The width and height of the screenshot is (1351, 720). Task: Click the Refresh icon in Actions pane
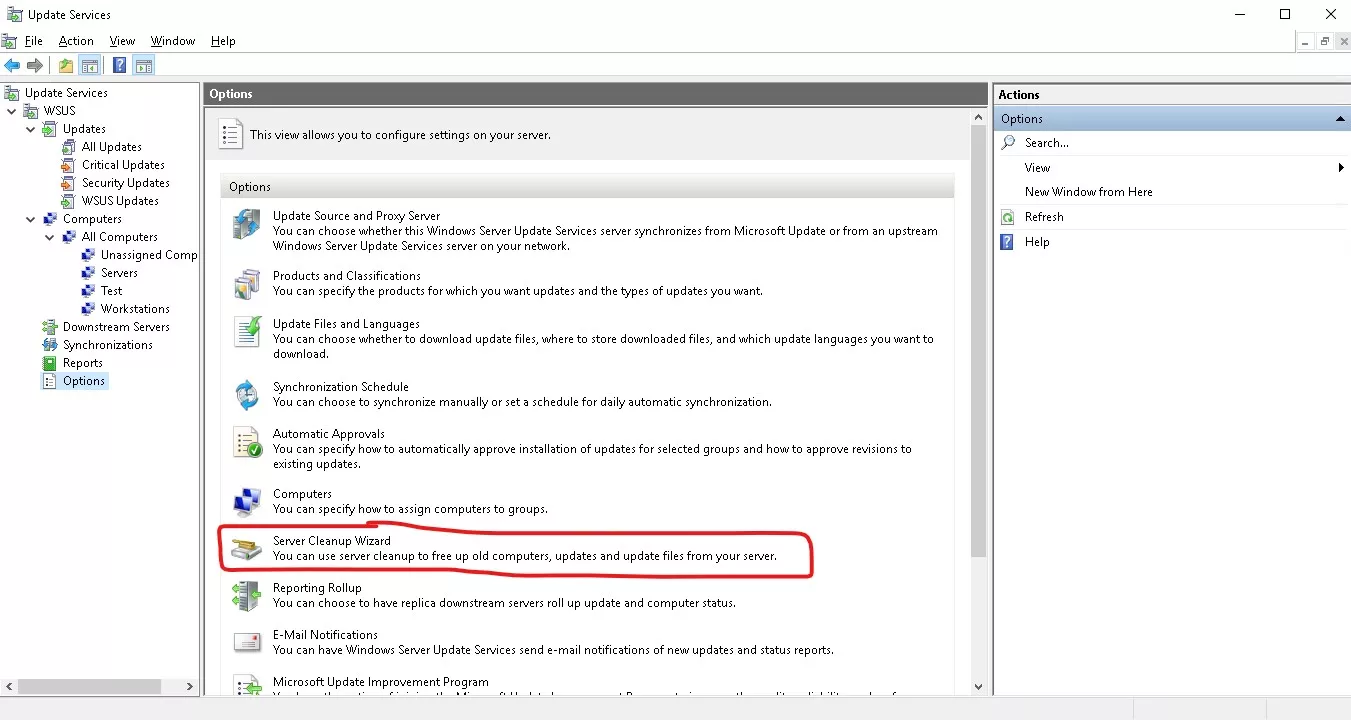pyautogui.click(x=1008, y=217)
